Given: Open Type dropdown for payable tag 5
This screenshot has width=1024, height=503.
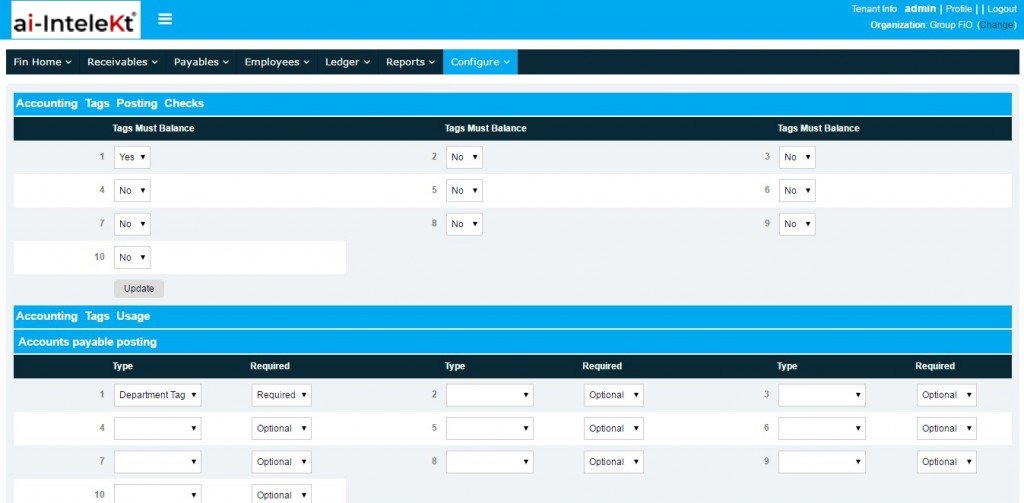Looking at the screenshot, I should pos(490,429).
